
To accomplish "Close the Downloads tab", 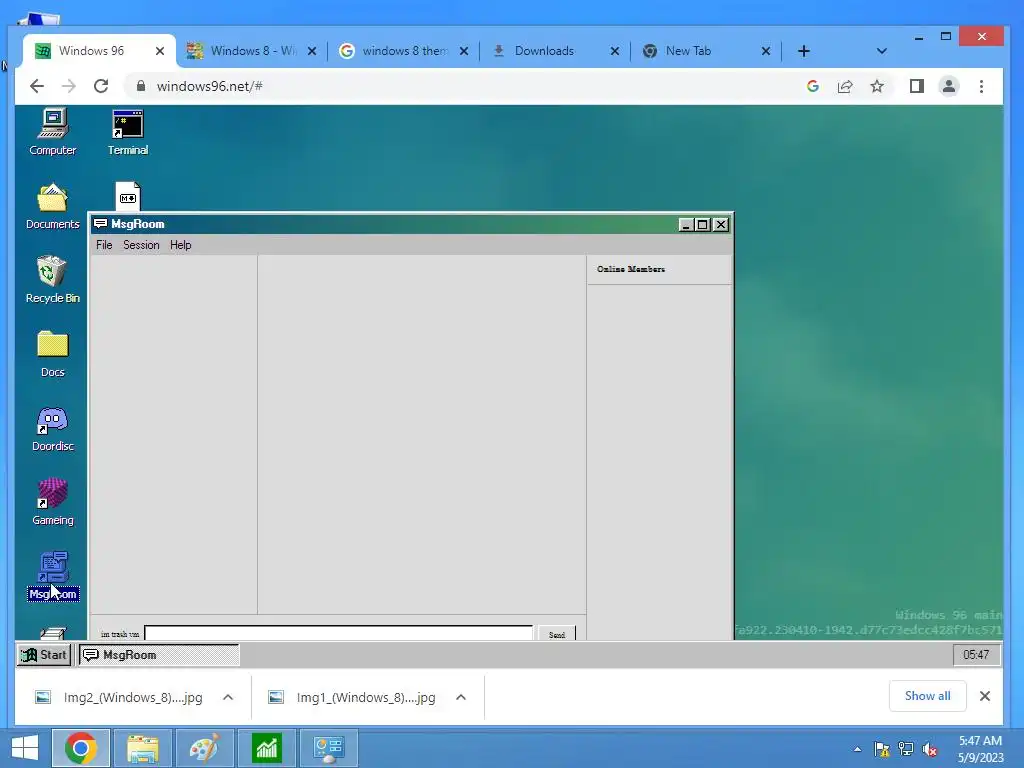I will point(615,51).
